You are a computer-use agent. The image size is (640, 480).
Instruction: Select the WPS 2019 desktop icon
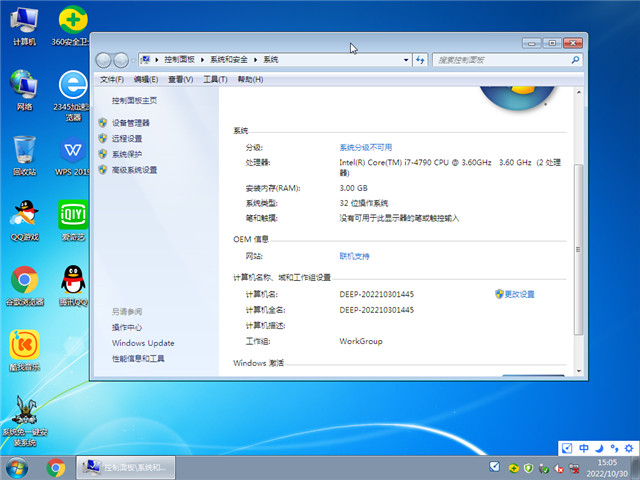[x=73, y=153]
